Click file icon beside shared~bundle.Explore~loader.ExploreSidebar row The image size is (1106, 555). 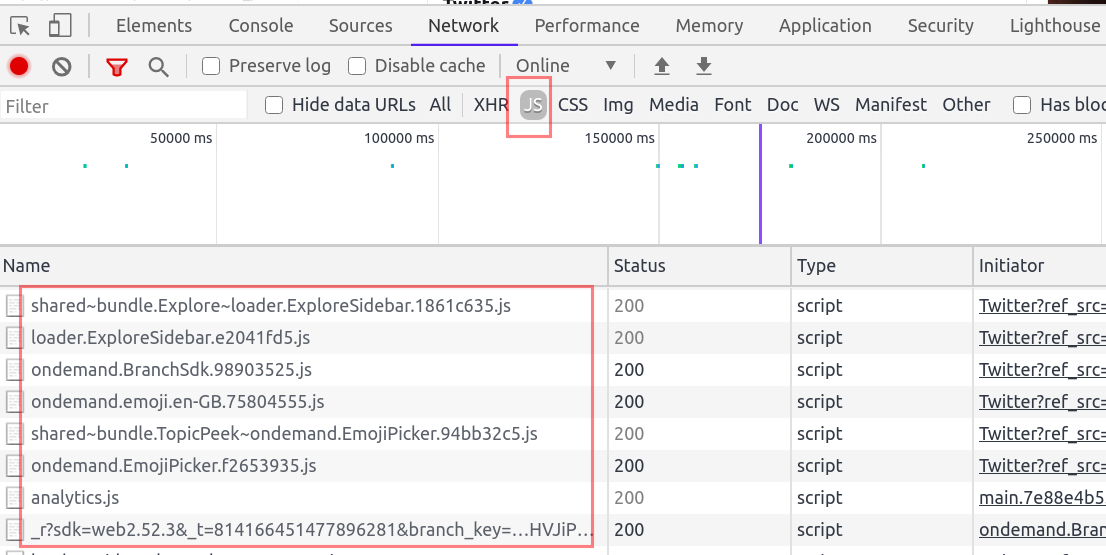[x=15, y=305]
